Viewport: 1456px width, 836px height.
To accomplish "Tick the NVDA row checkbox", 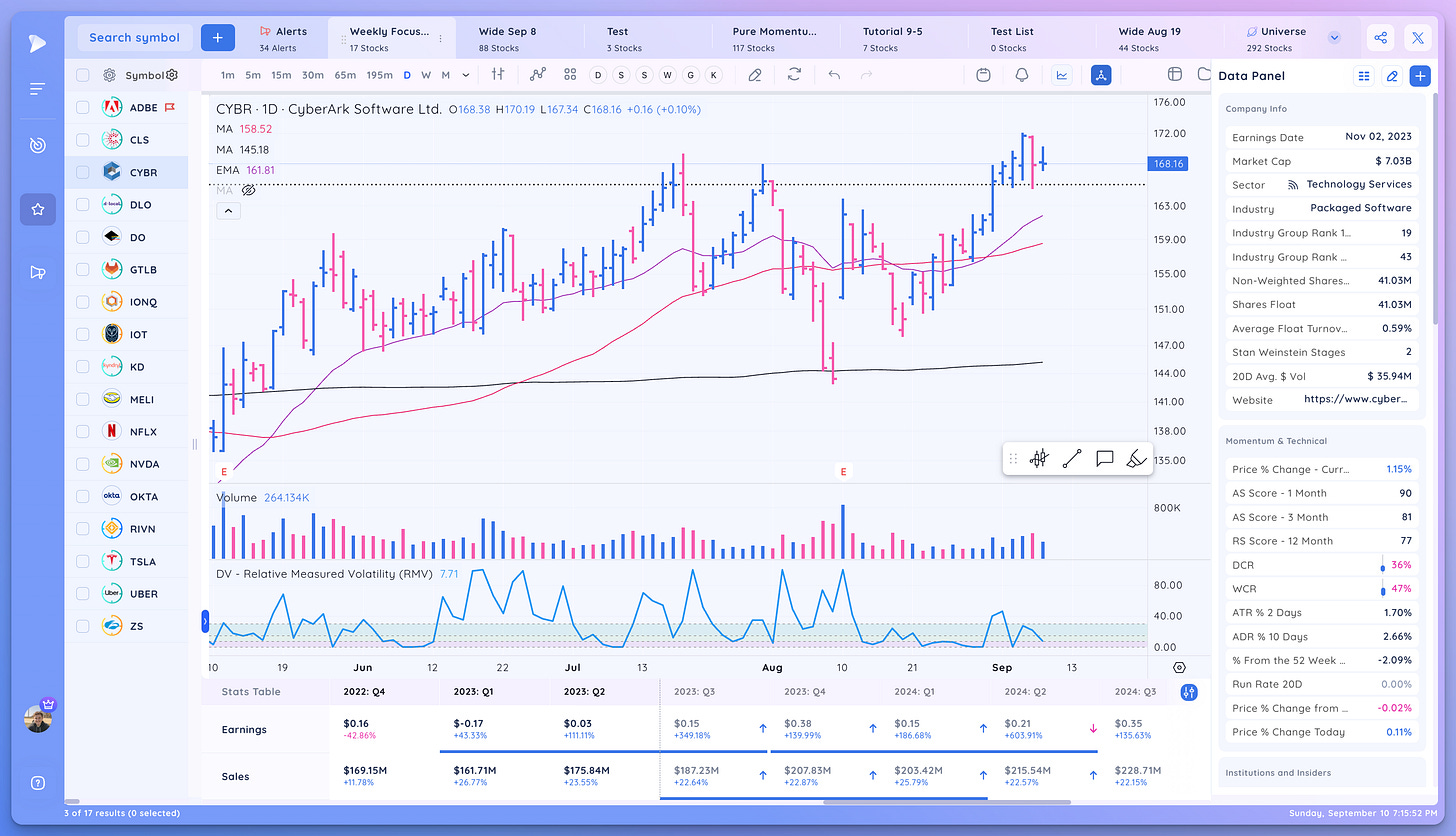I will (x=83, y=464).
